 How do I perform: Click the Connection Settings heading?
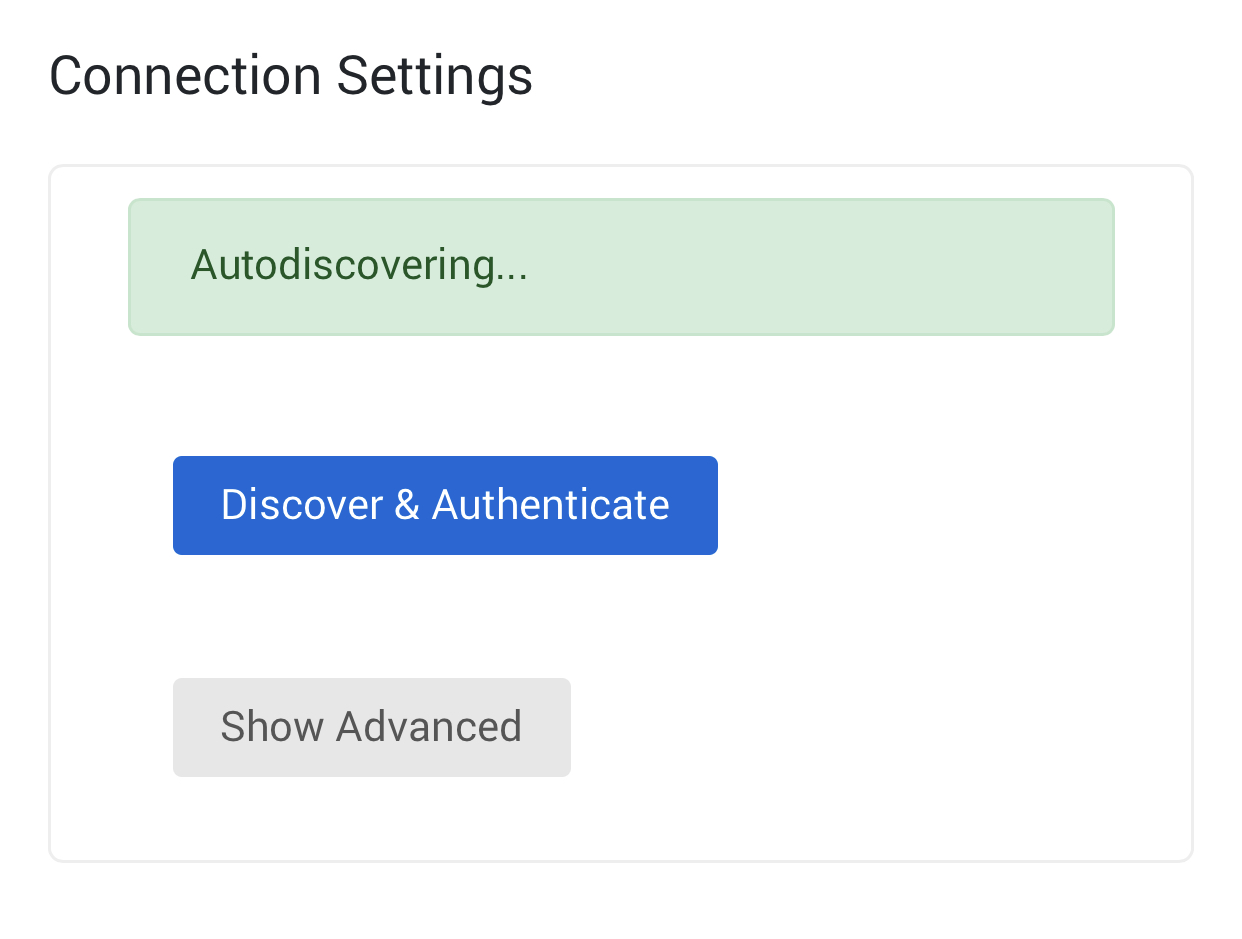pos(290,76)
